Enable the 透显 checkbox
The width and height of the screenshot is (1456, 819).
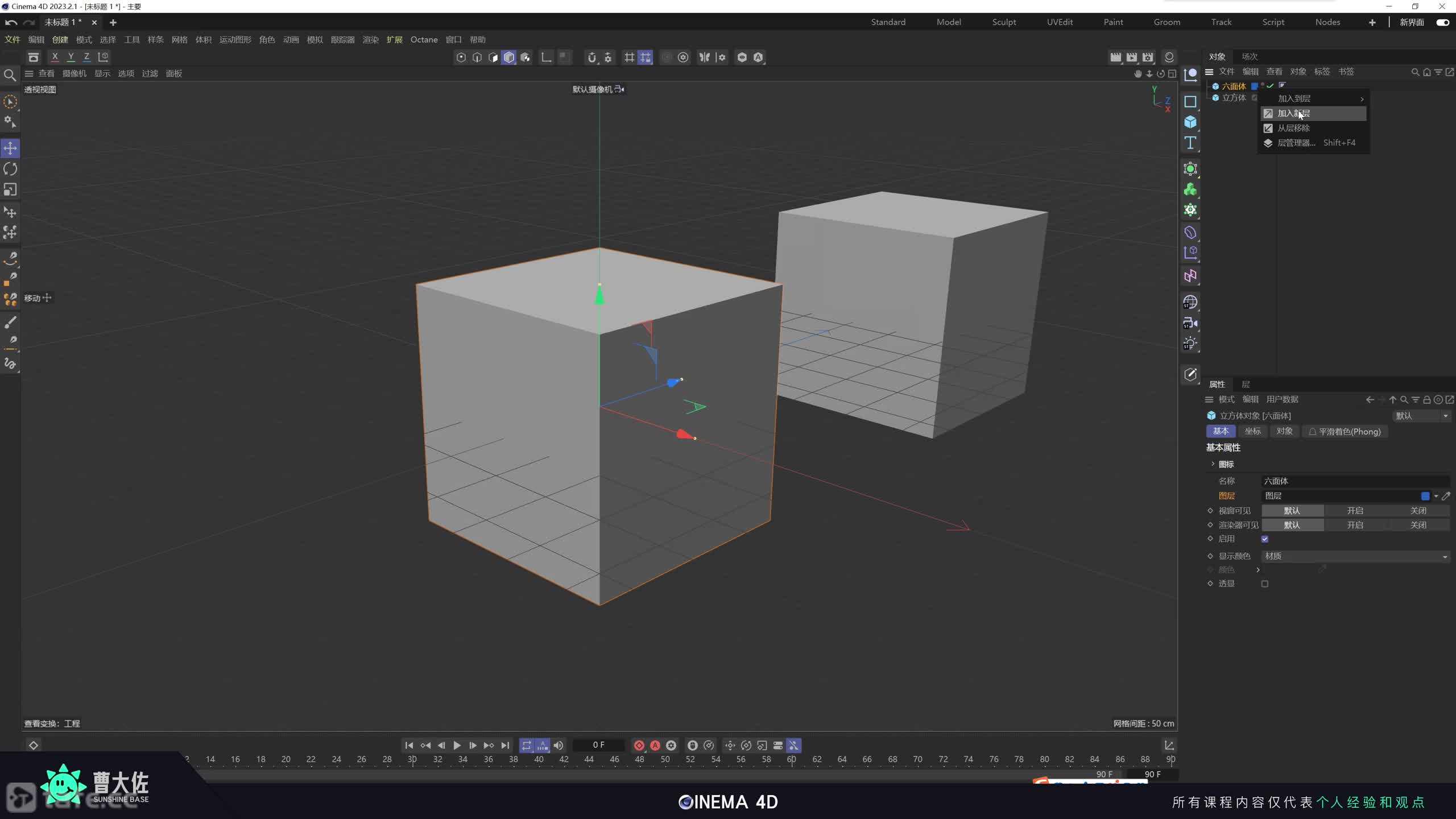point(1265,584)
